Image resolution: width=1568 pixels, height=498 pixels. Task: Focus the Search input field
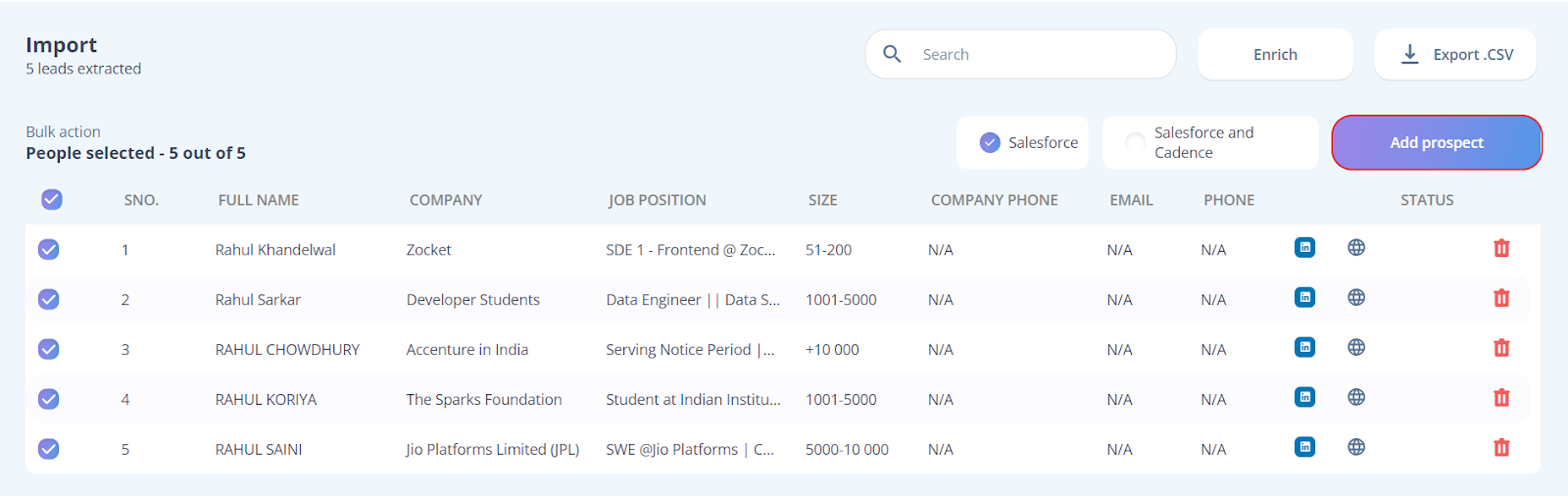pos(1020,54)
